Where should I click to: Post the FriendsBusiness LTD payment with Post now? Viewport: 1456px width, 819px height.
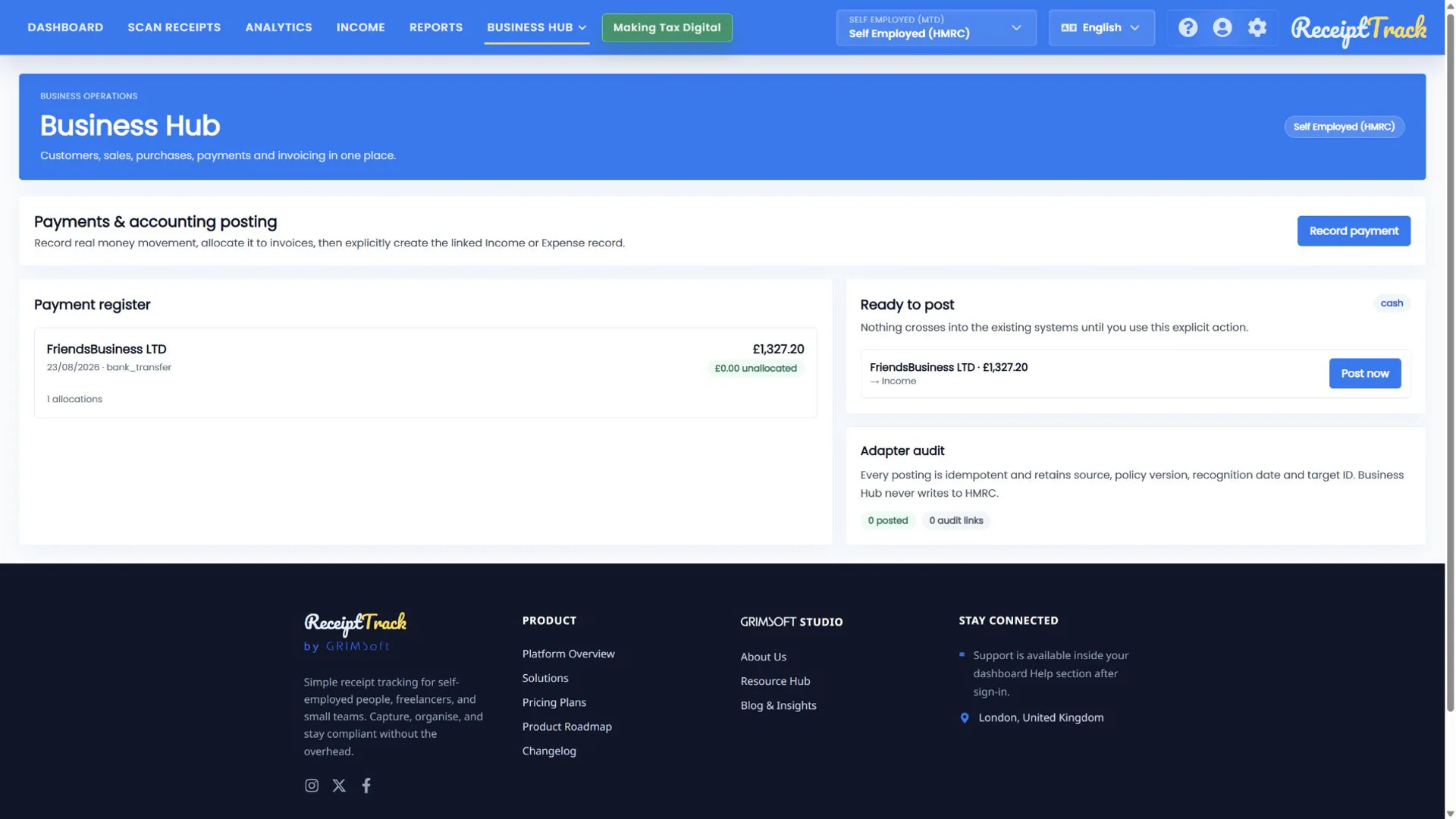click(1365, 373)
